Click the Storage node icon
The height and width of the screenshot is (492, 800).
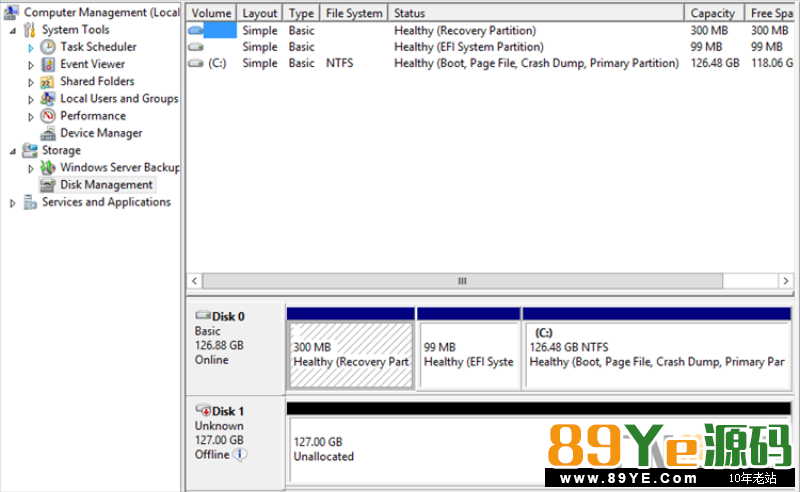tap(30, 151)
